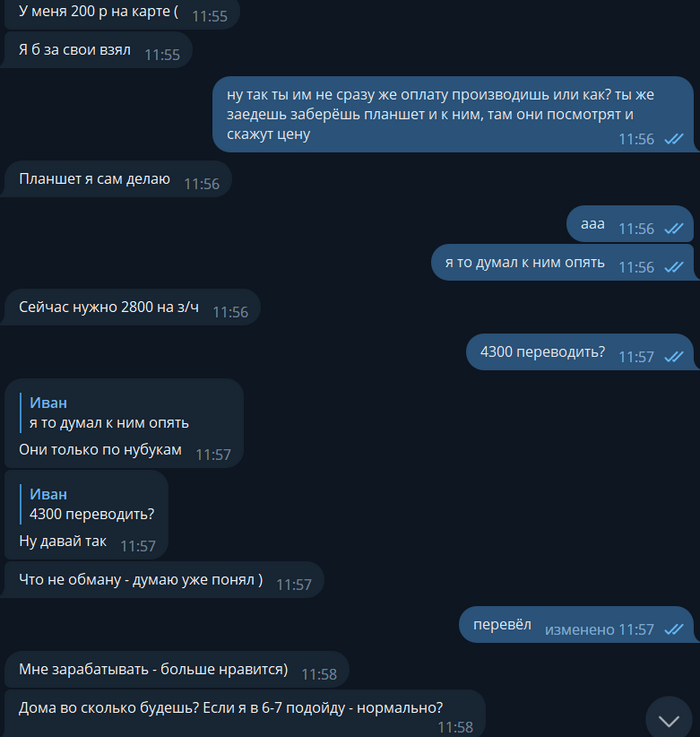Click the message "Я б за свои взял"
The image size is (700, 737).
(75, 50)
